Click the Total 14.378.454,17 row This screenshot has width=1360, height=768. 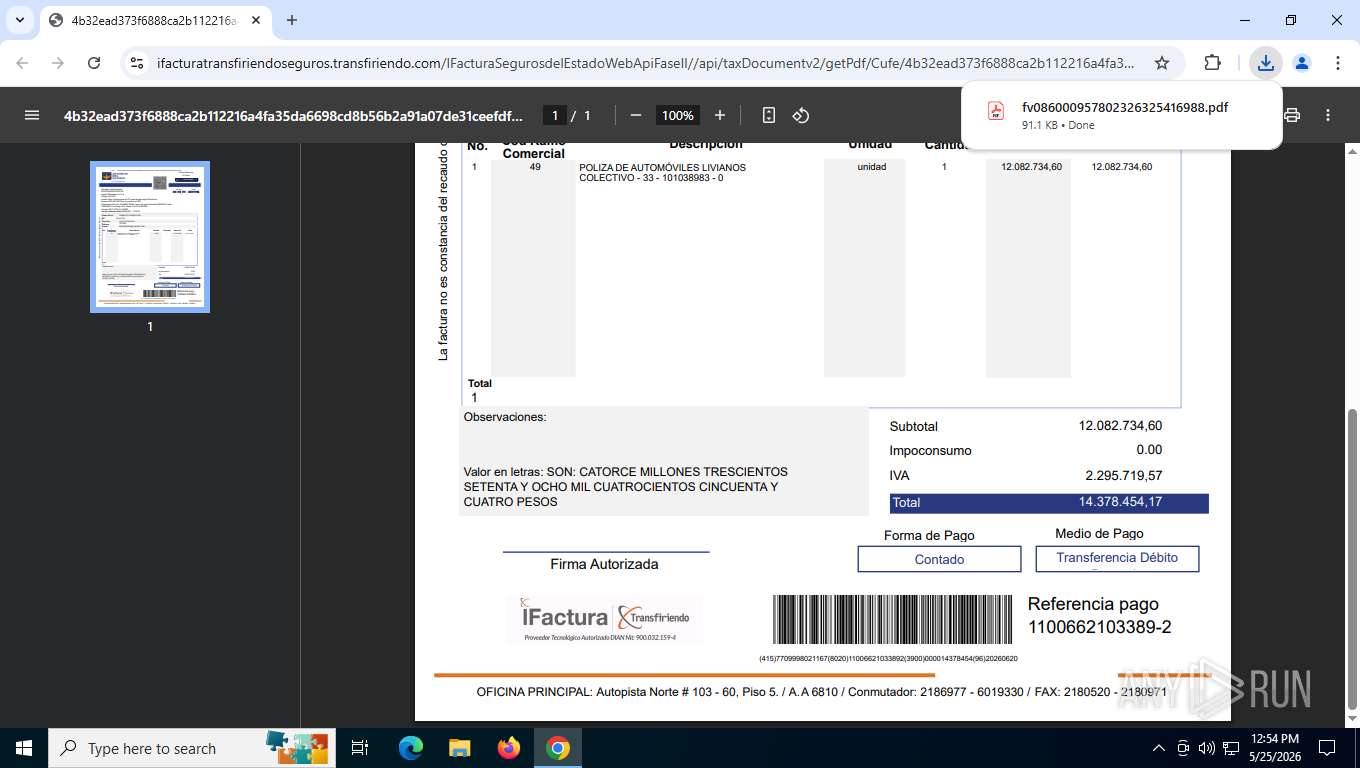(1049, 502)
